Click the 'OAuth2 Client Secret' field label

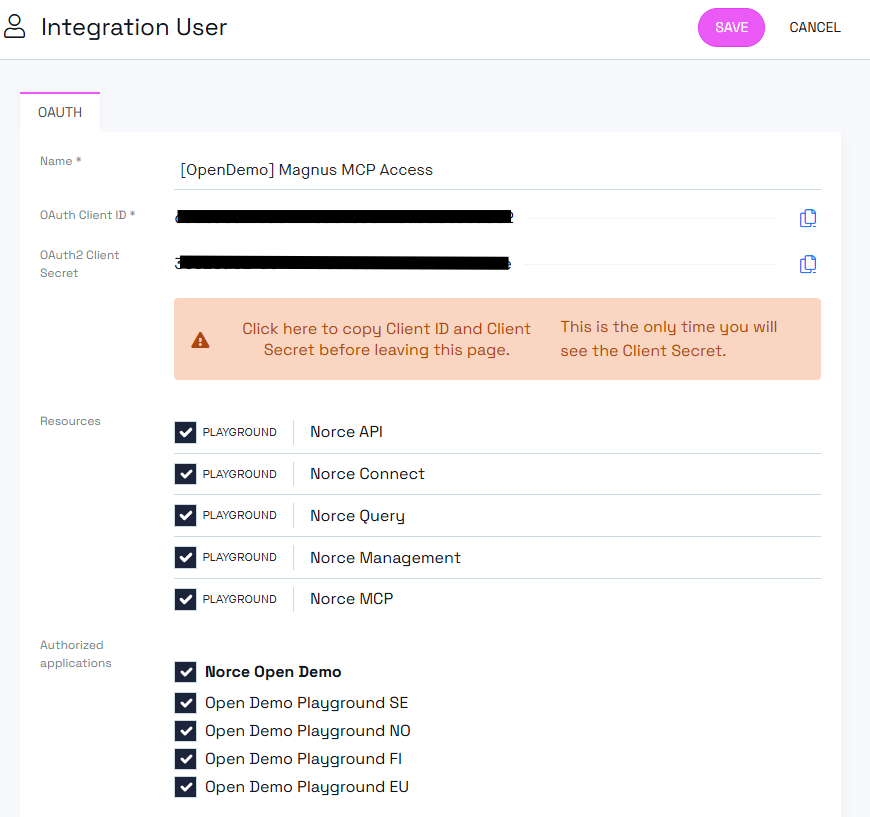79,264
